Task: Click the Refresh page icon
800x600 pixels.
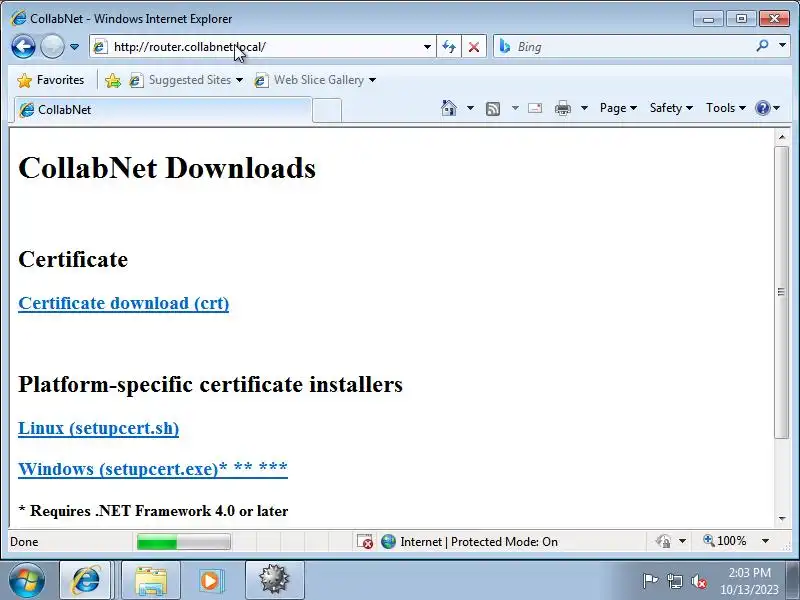Action: click(449, 47)
